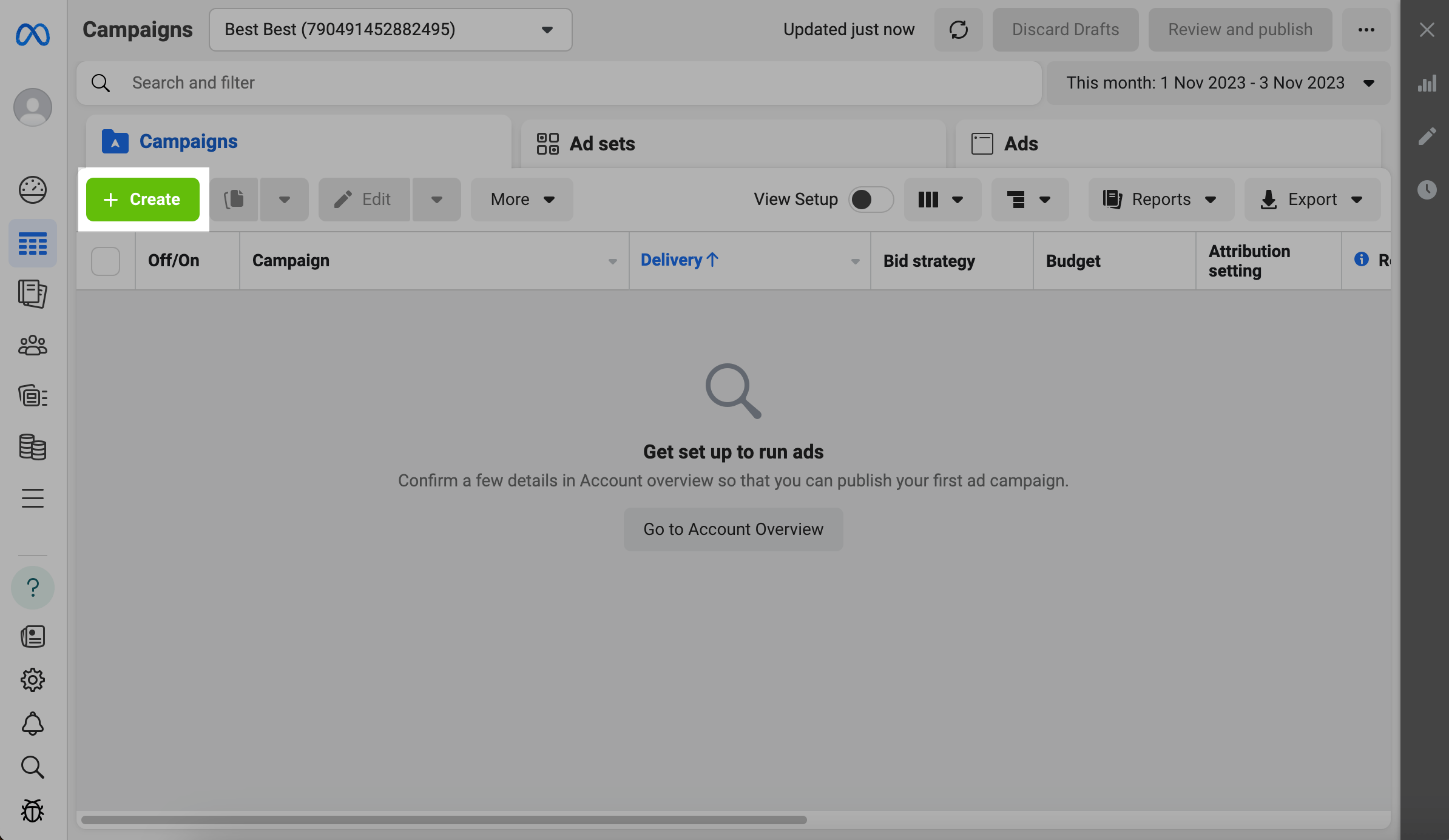
Task: Expand the More actions dropdown
Action: point(522,200)
